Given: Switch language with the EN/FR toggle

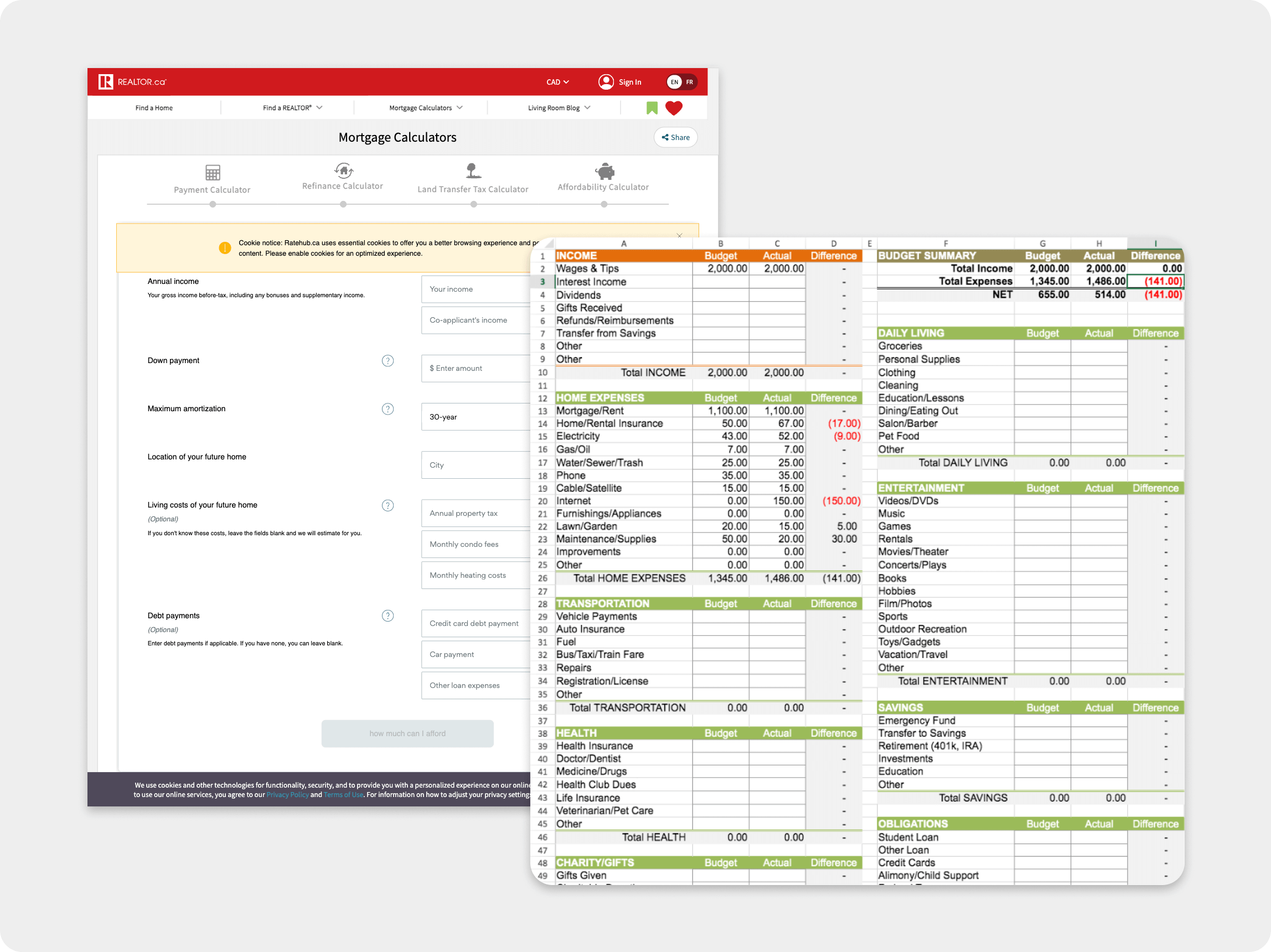Looking at the screenshot, I should tap(681, 81).
